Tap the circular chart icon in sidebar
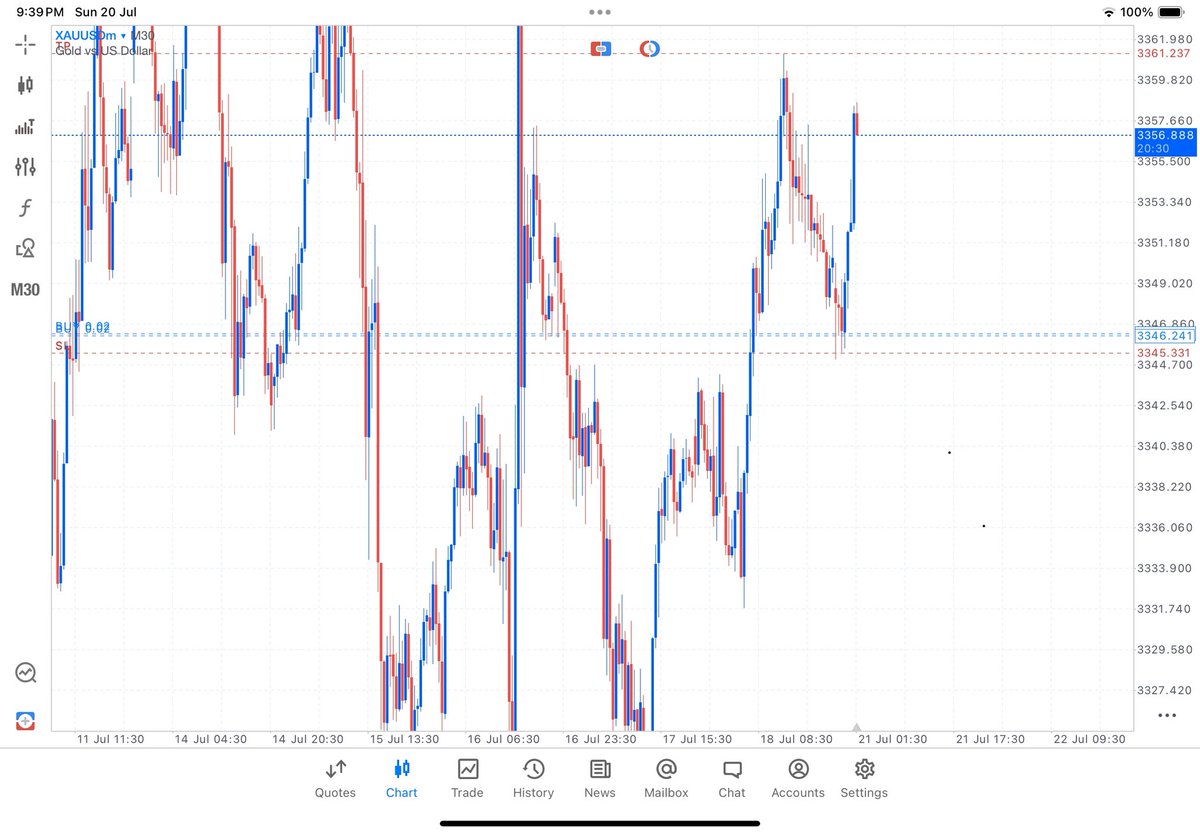 pos(26,672)
